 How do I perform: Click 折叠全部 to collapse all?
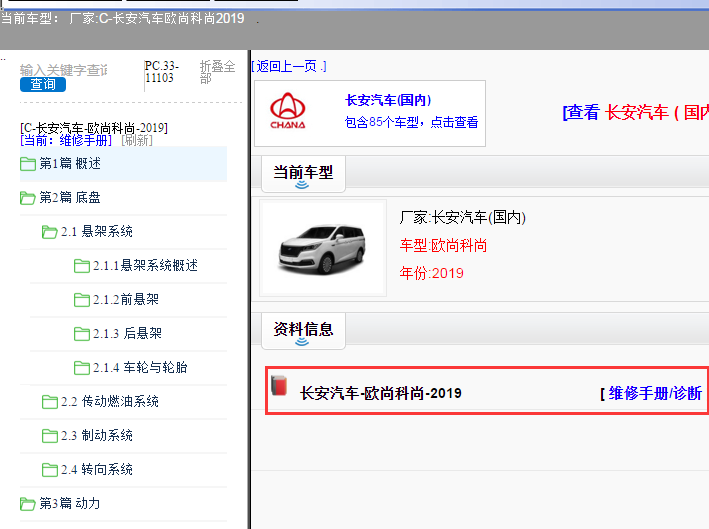pyautogui.click(x=217, y=72)
